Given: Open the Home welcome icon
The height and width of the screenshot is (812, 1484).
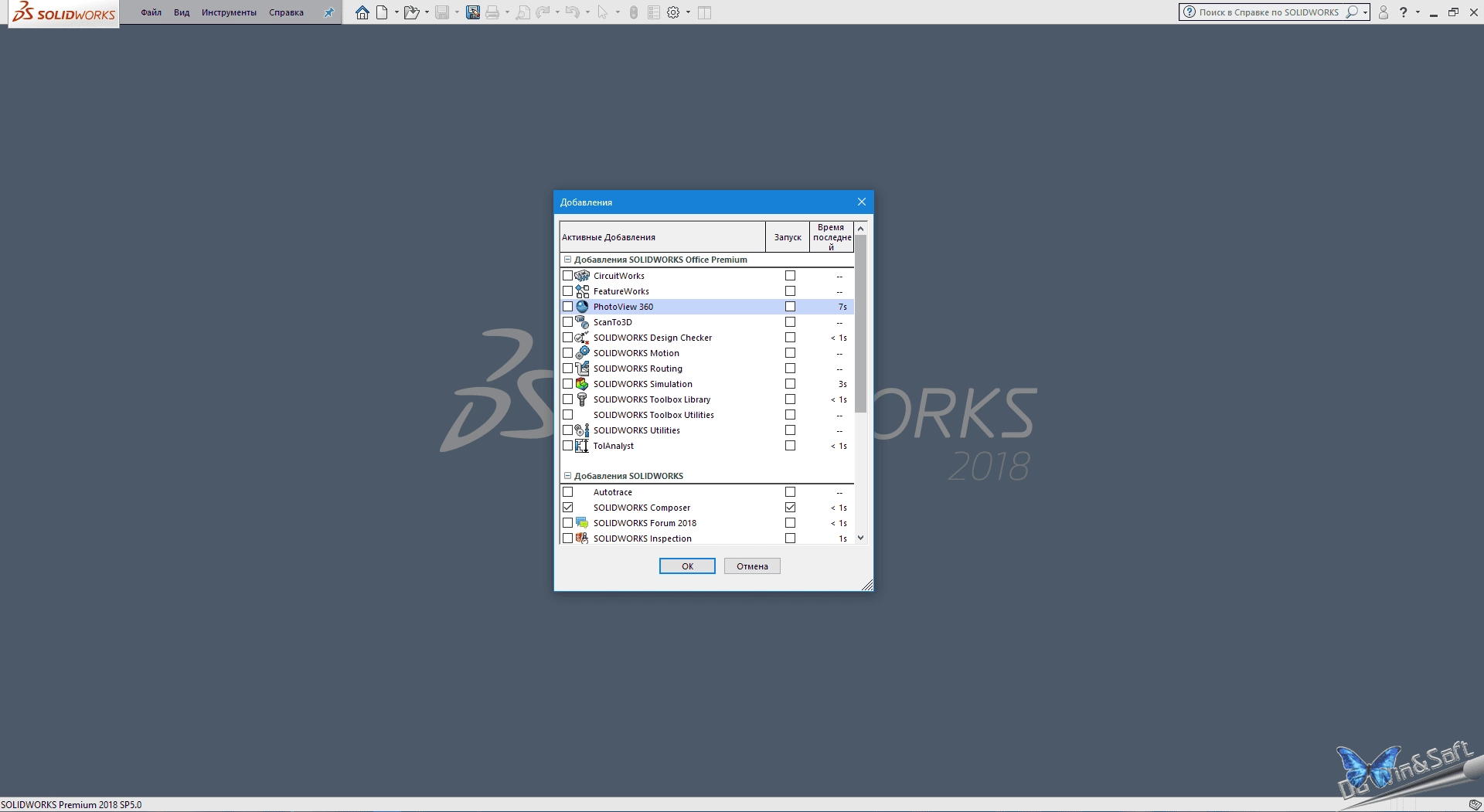Looking at the screenshot, I should [x=362, y=12].
